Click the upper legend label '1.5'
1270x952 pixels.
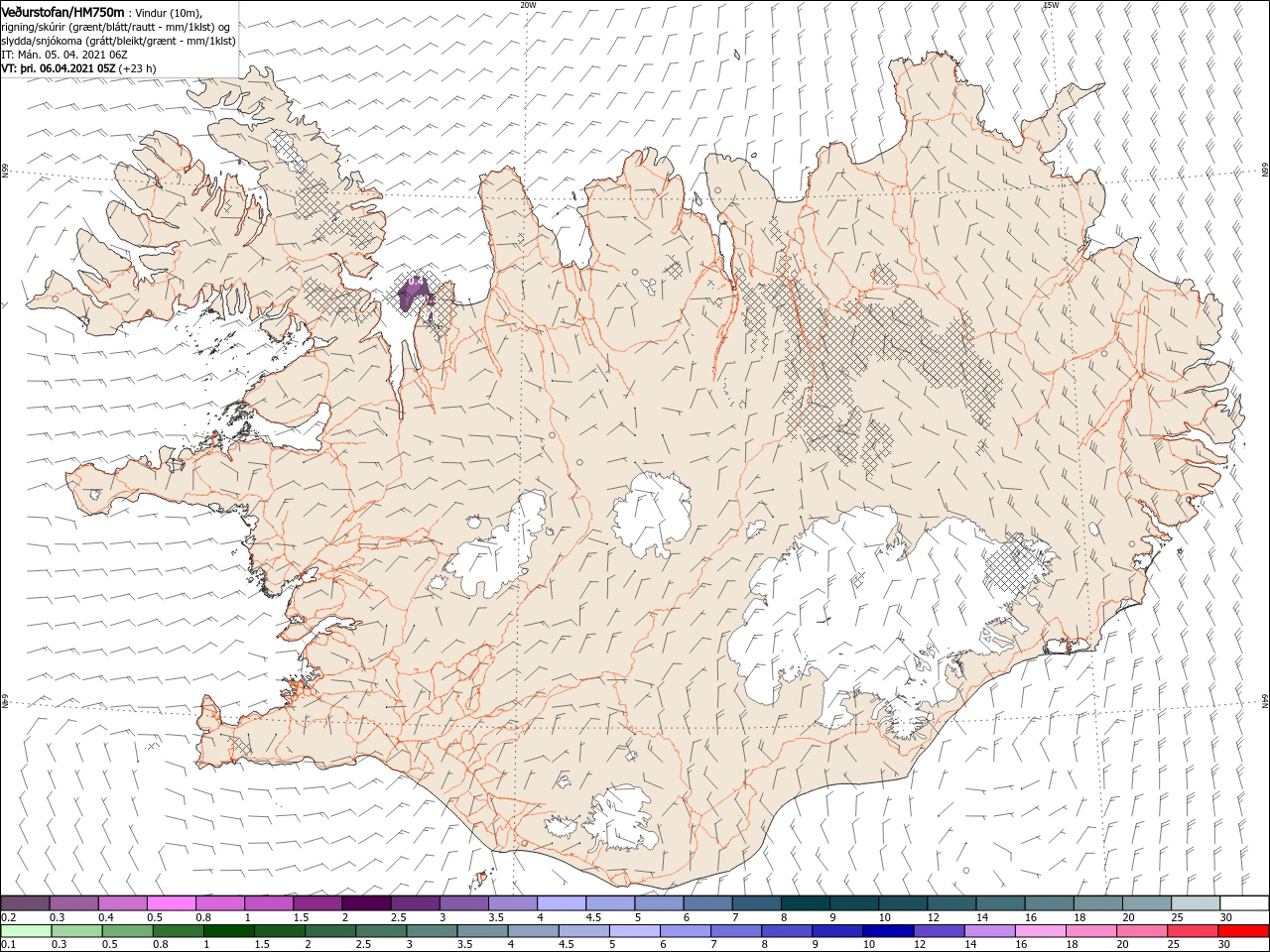(300, 917)
